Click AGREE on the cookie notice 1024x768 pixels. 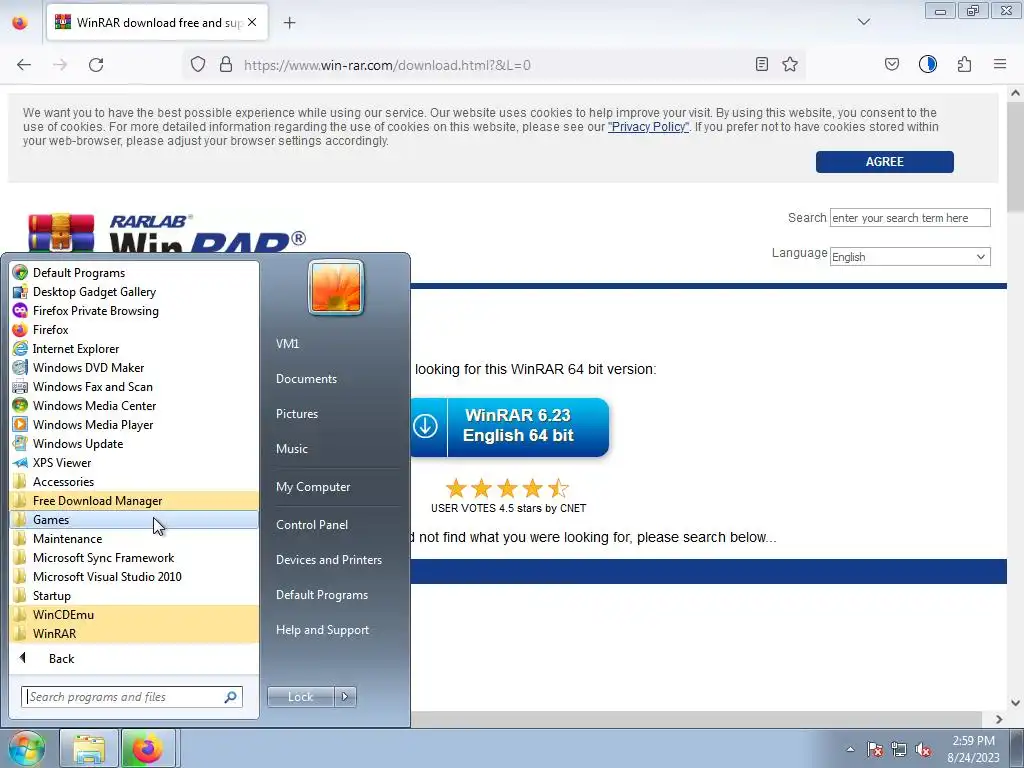[884, 162]
